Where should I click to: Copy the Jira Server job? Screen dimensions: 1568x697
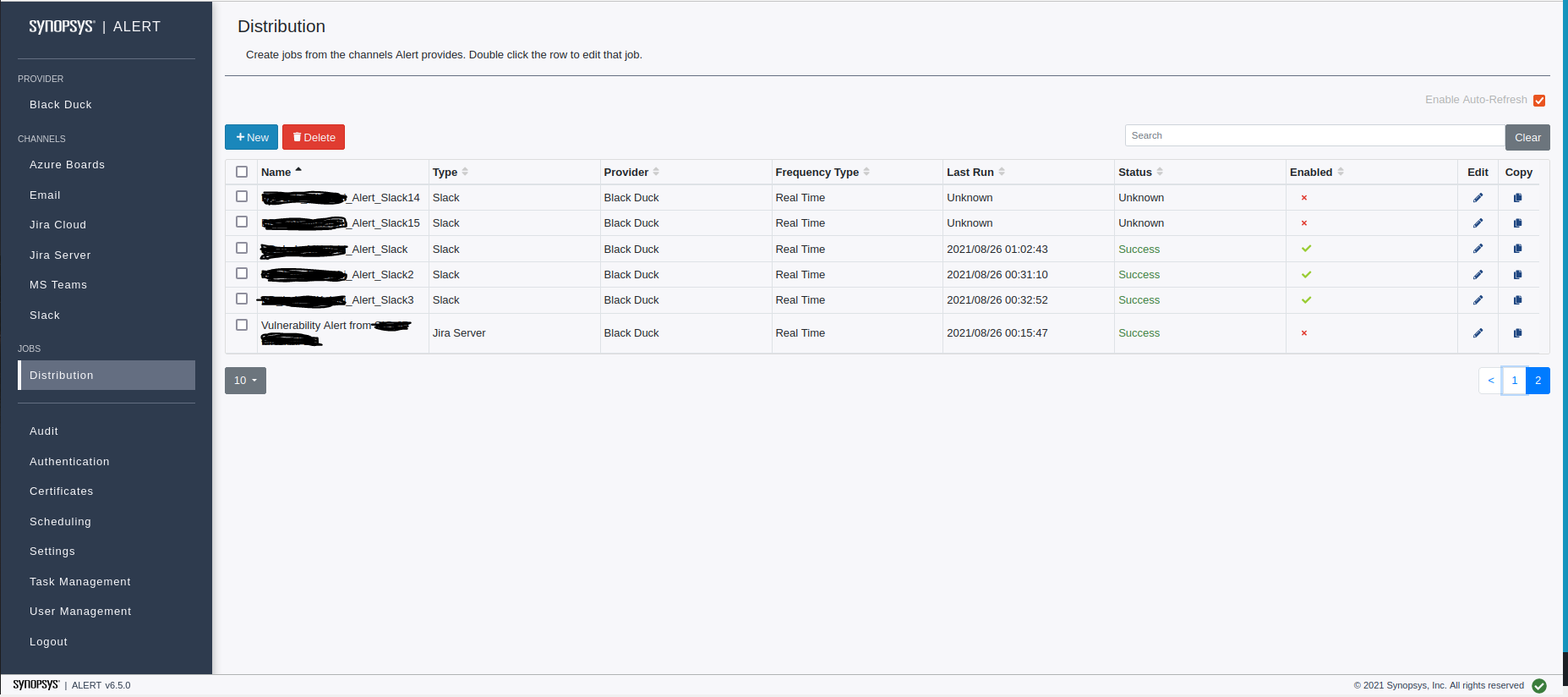[1518, 333]
